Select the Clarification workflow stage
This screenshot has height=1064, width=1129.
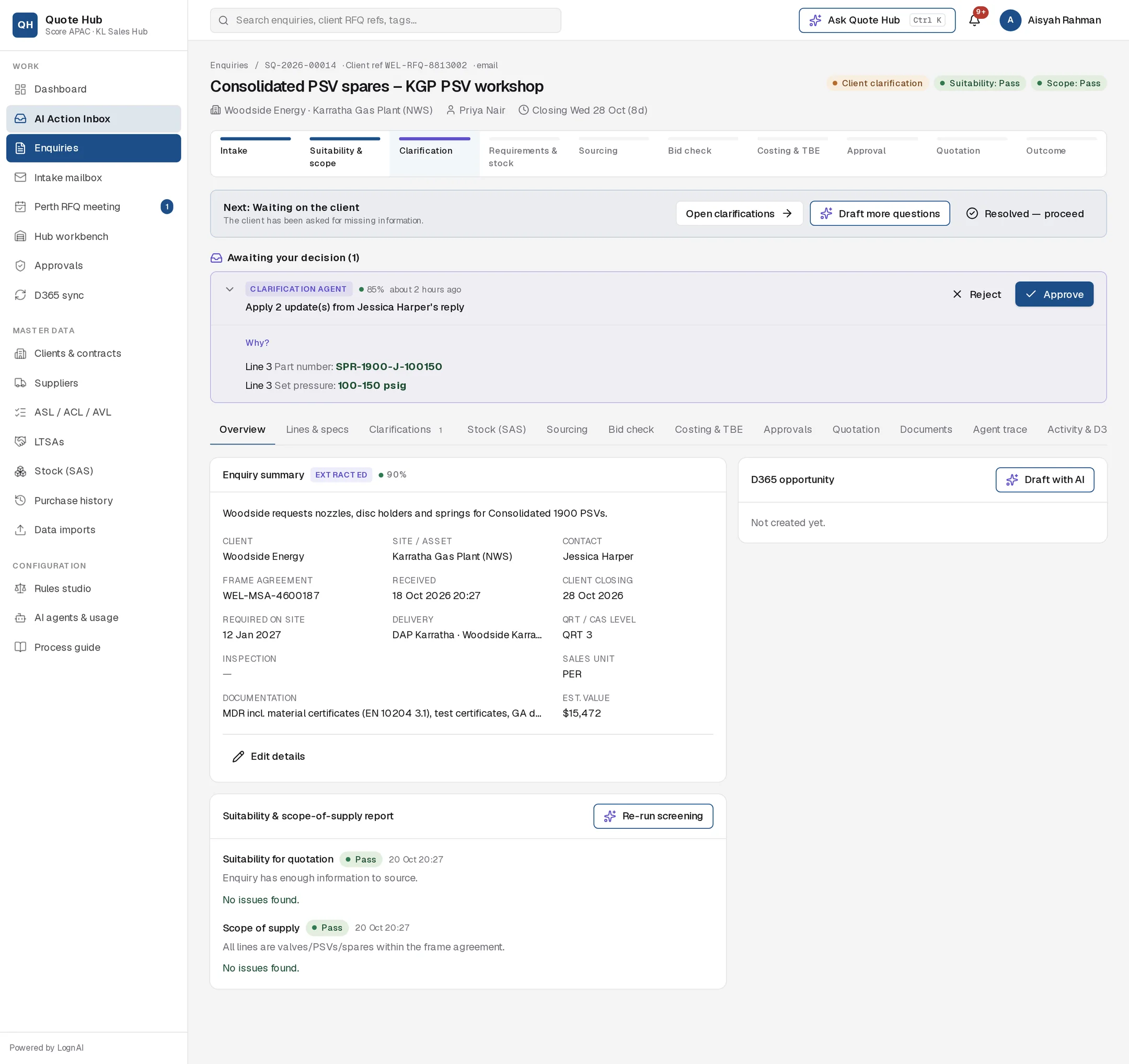pyautogui.click(x=434, y=154)
